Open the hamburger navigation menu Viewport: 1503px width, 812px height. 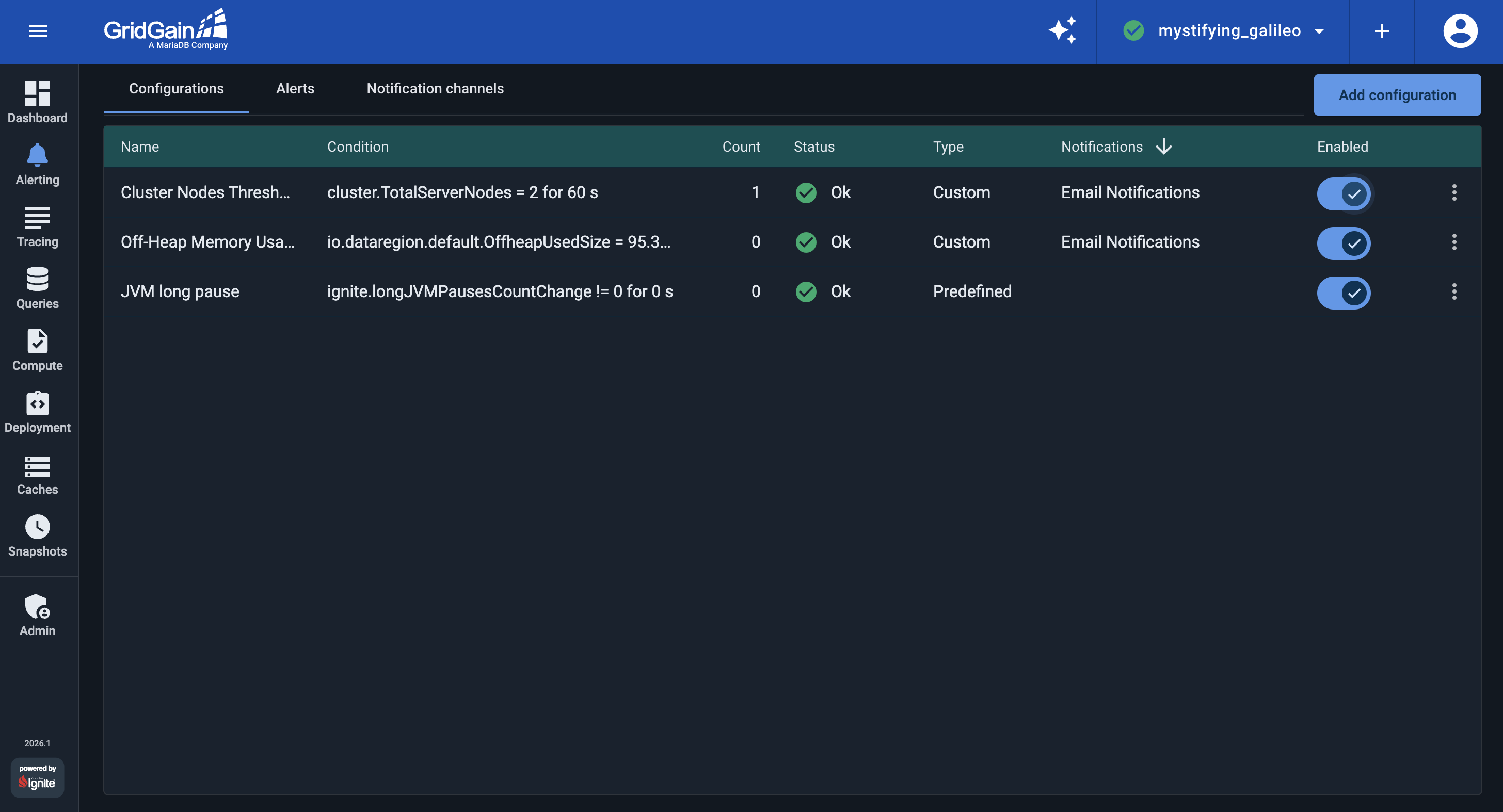(x=38, y=31)
